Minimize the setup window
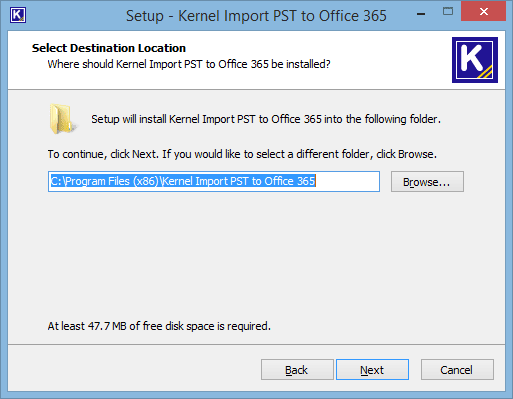This screenshot has height=399, width=513. click(421, 14)
